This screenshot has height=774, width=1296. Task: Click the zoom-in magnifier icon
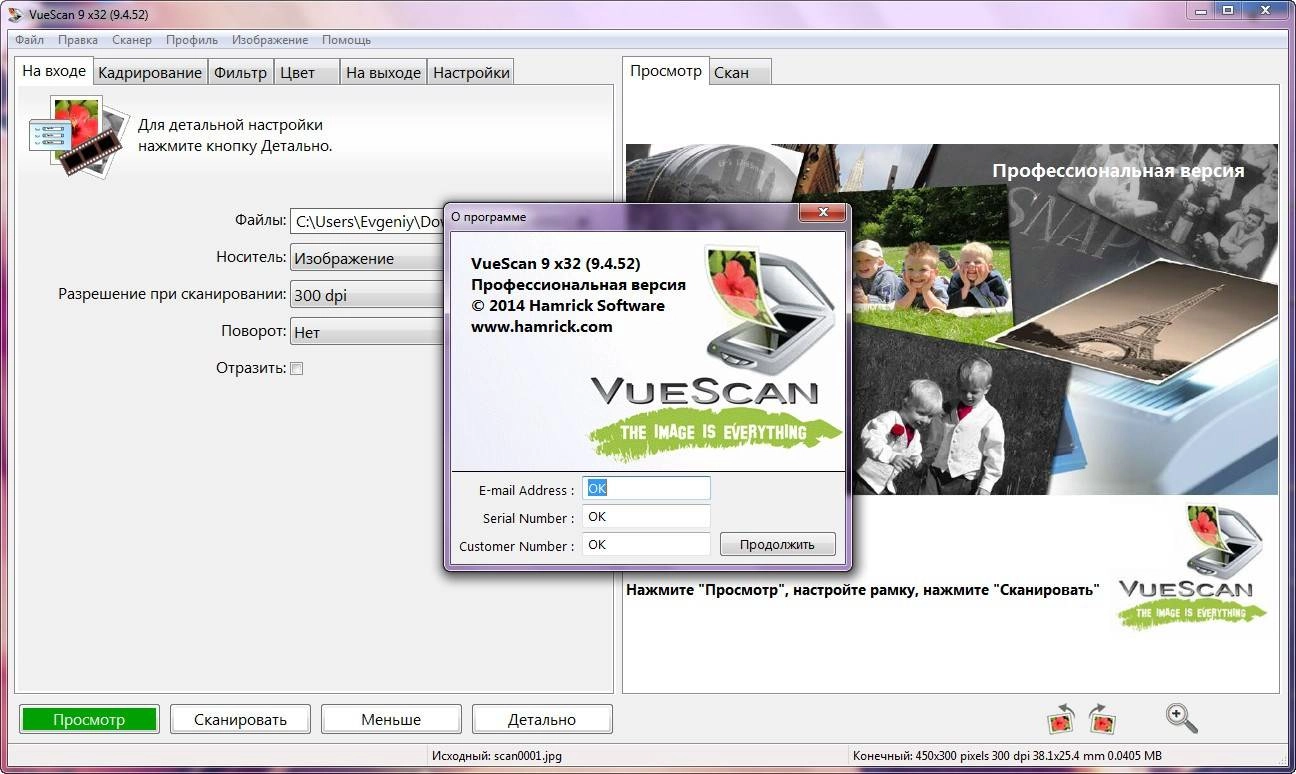tap(1181, 718)
